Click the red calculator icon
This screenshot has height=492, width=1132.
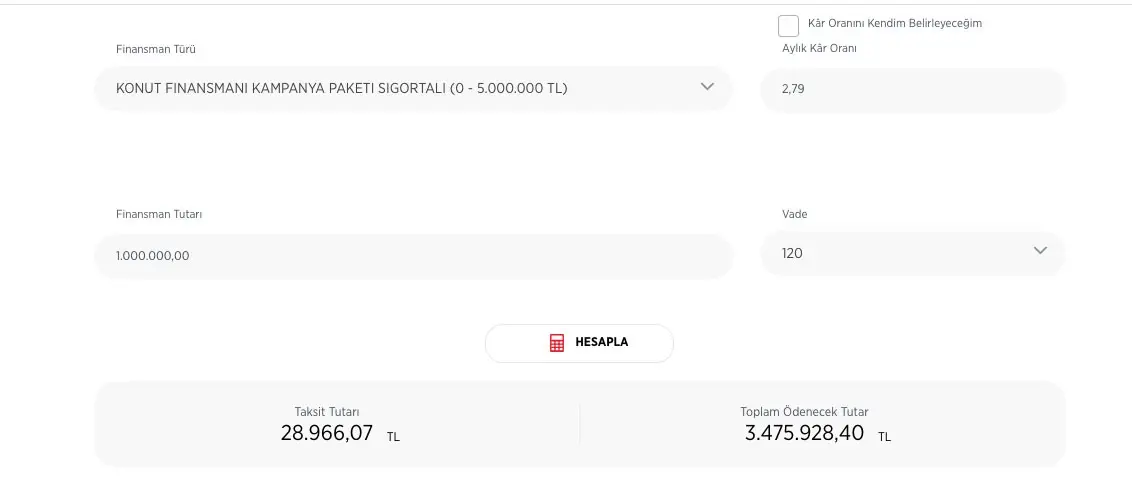[x=557, y=343]
